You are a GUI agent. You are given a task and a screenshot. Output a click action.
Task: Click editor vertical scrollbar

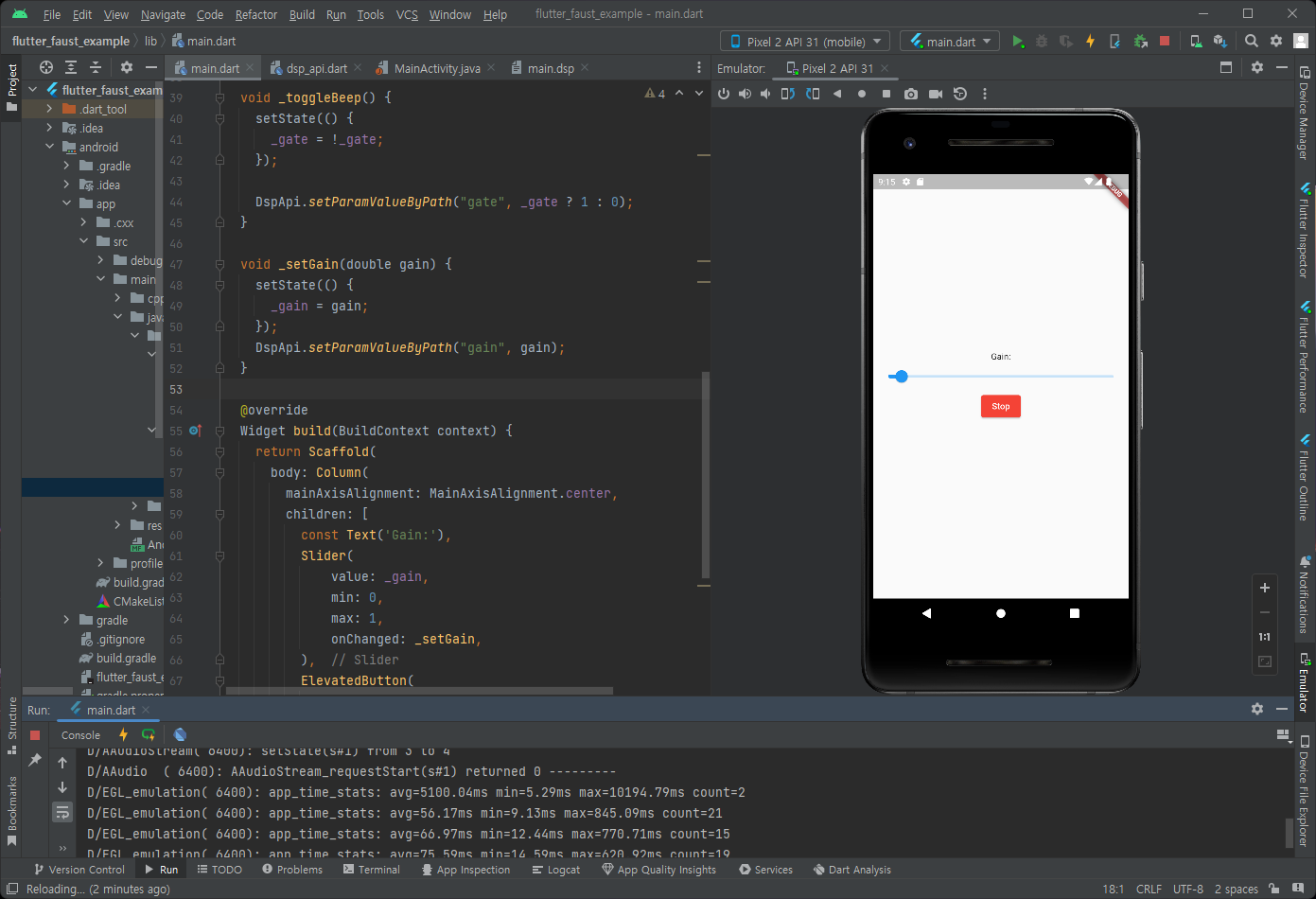[705, 473]
